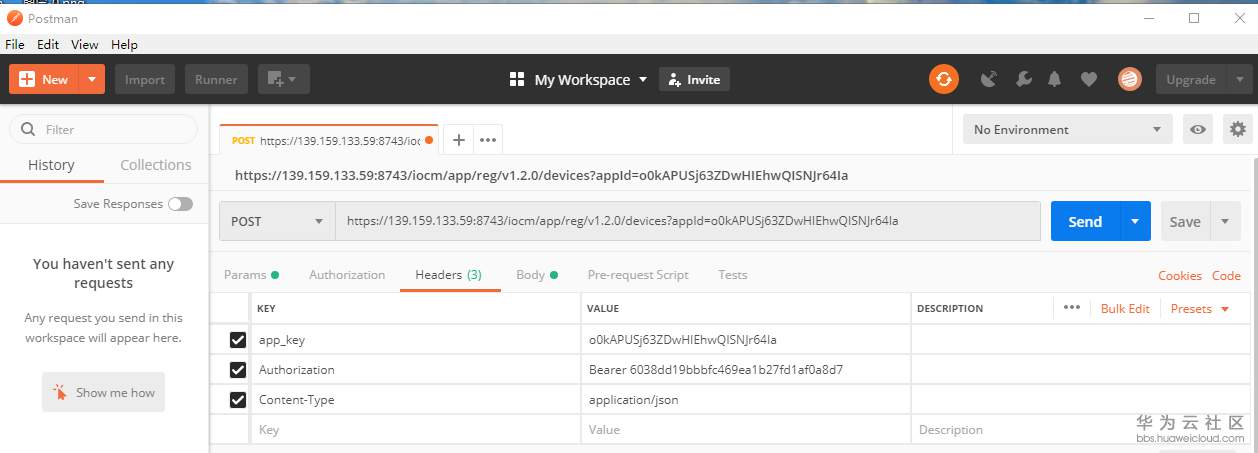Expand the Save button dropdown arrow

pos(1226,221)
